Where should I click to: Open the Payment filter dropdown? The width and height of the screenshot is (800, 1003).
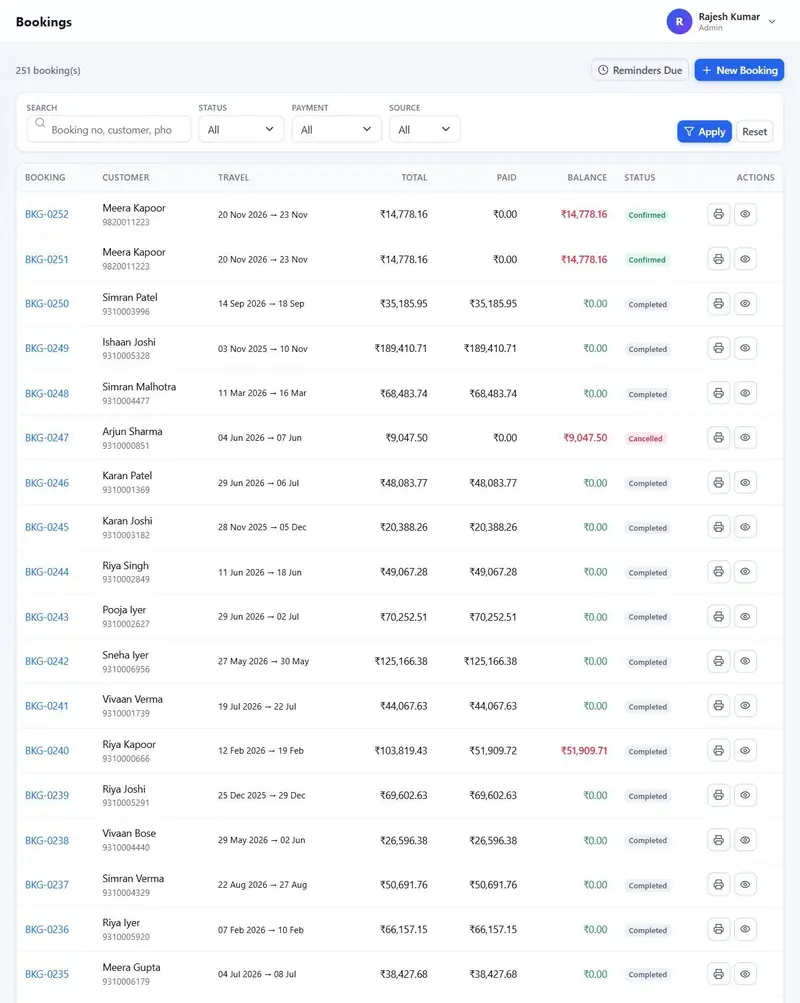tap(336, 129)
